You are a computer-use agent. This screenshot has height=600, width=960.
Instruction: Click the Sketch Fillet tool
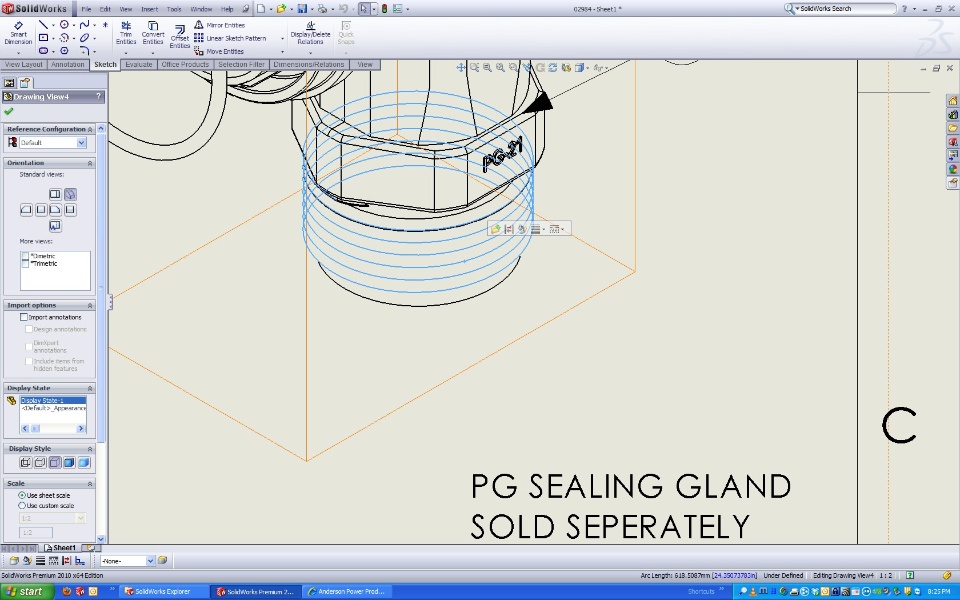click(84, 51)
